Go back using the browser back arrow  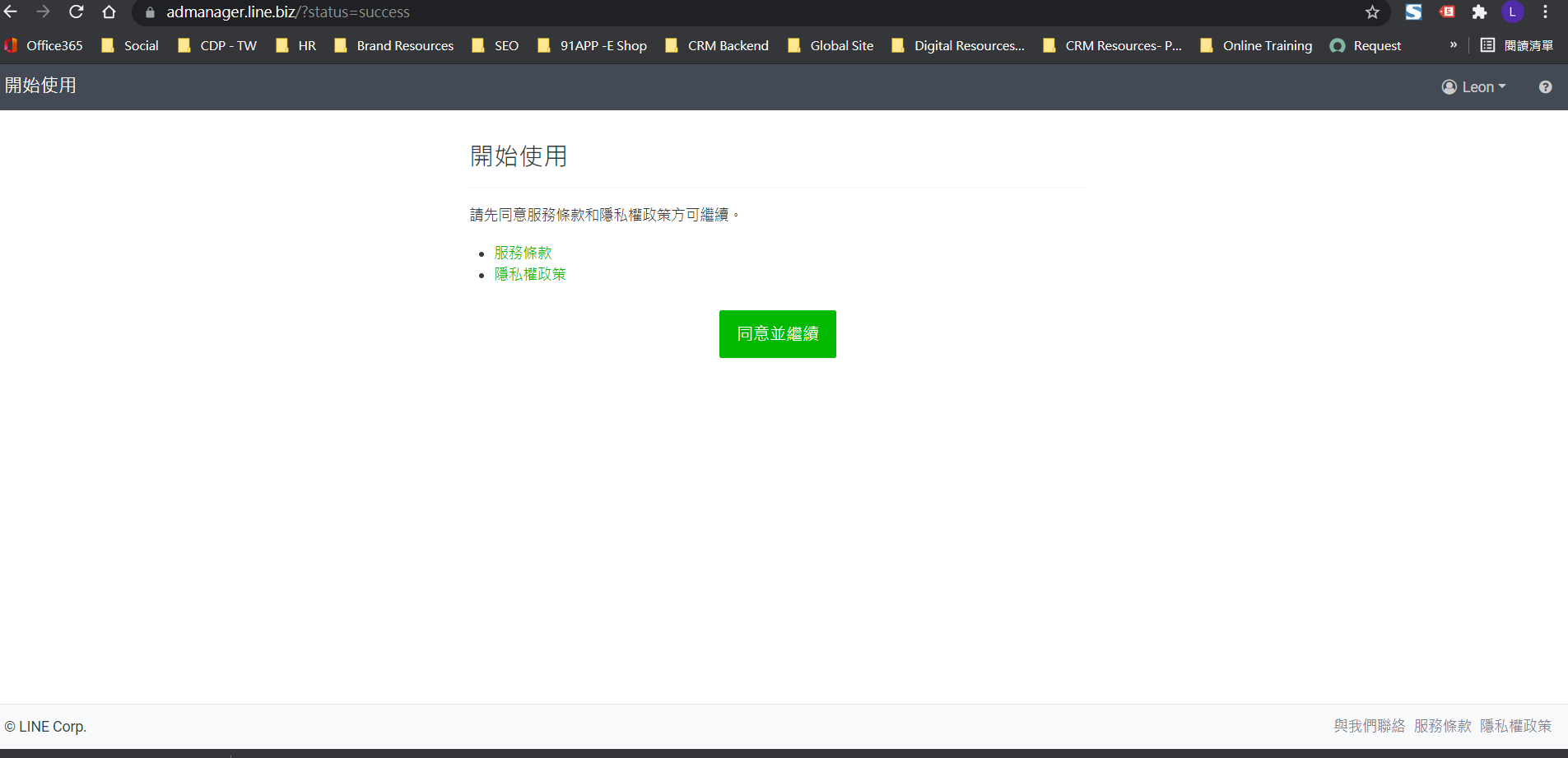[x=12, y=12]
